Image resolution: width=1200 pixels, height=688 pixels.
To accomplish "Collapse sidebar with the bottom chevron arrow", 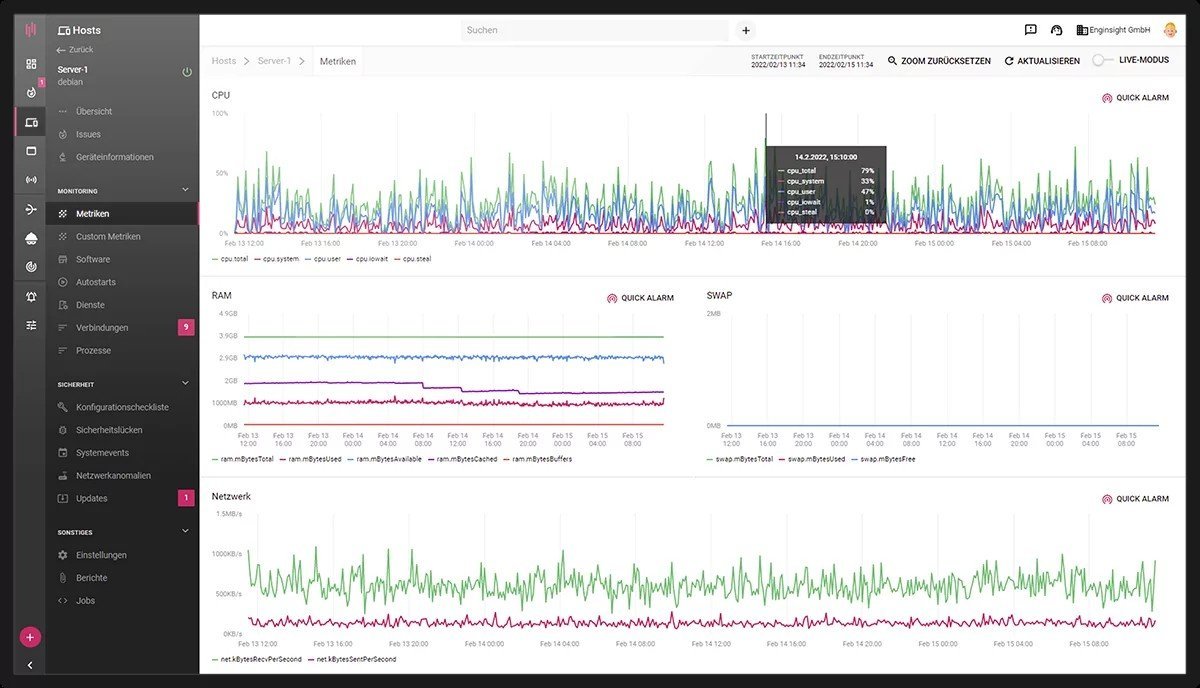I will tap(30, 665).
